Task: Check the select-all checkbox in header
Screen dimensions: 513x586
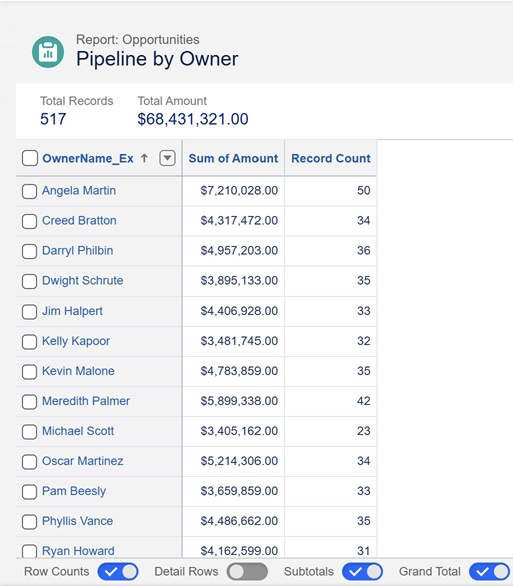Action: 30,158
